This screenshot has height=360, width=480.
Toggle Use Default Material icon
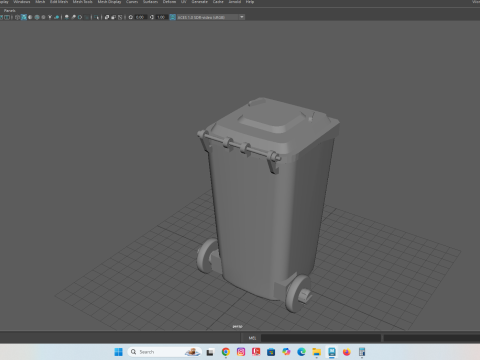[30, 17]
